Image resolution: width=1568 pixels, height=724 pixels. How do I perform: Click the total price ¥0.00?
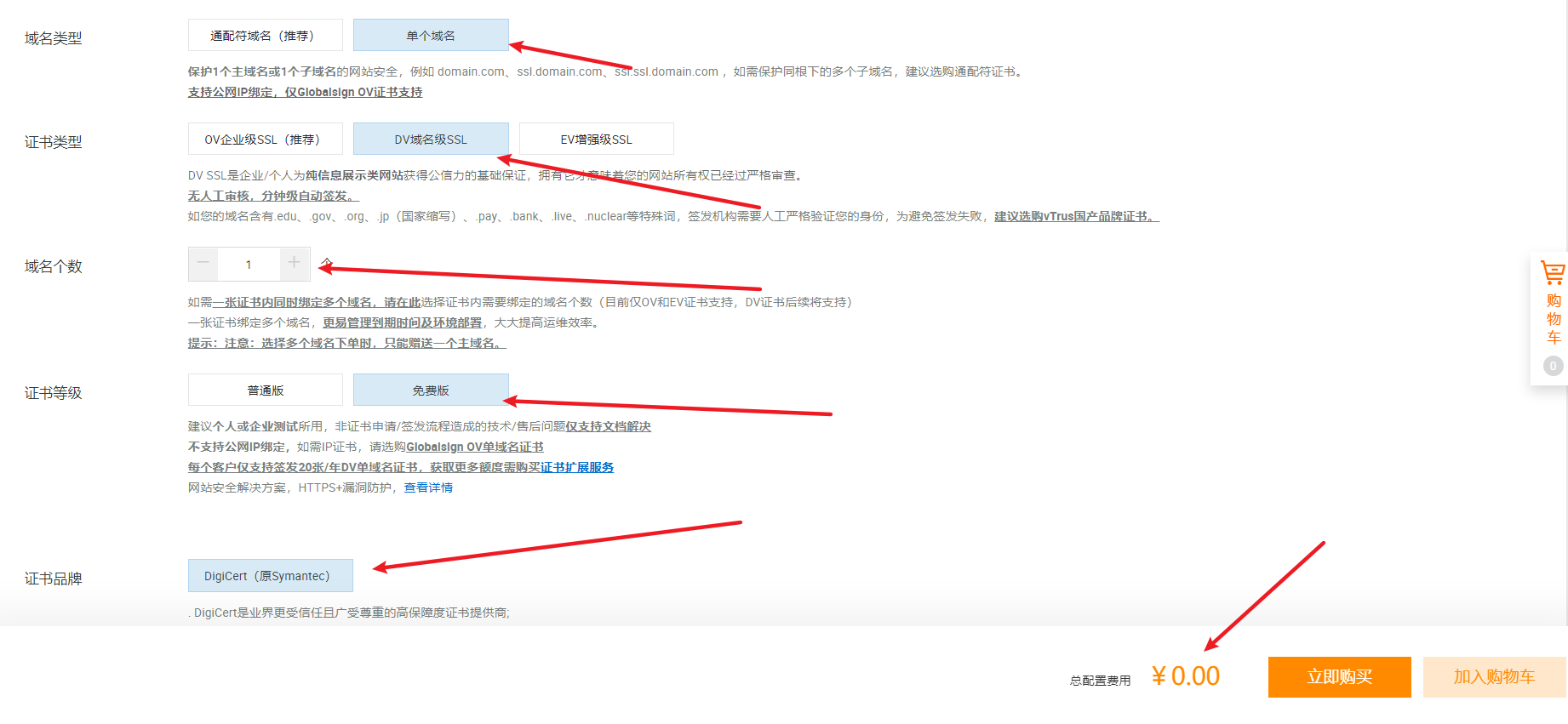(1186, 676)
